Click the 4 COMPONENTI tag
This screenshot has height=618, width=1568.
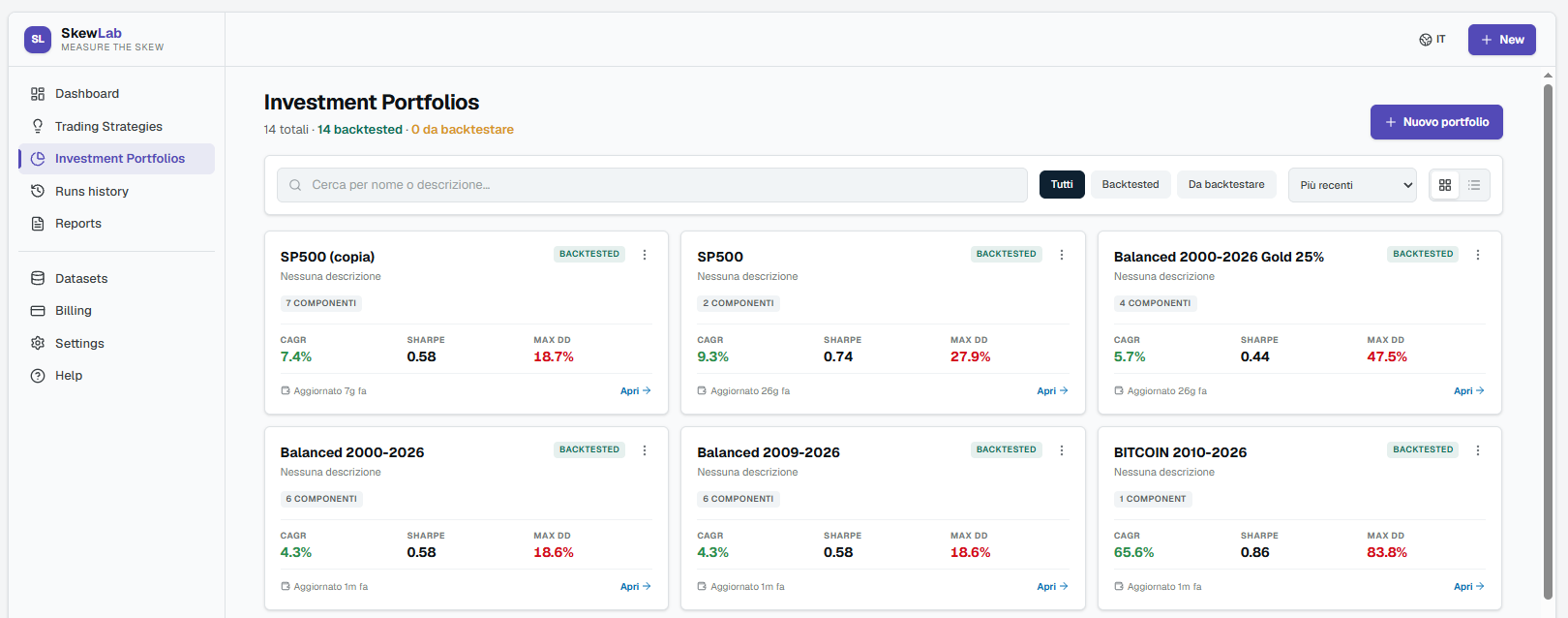point(1156,303)
